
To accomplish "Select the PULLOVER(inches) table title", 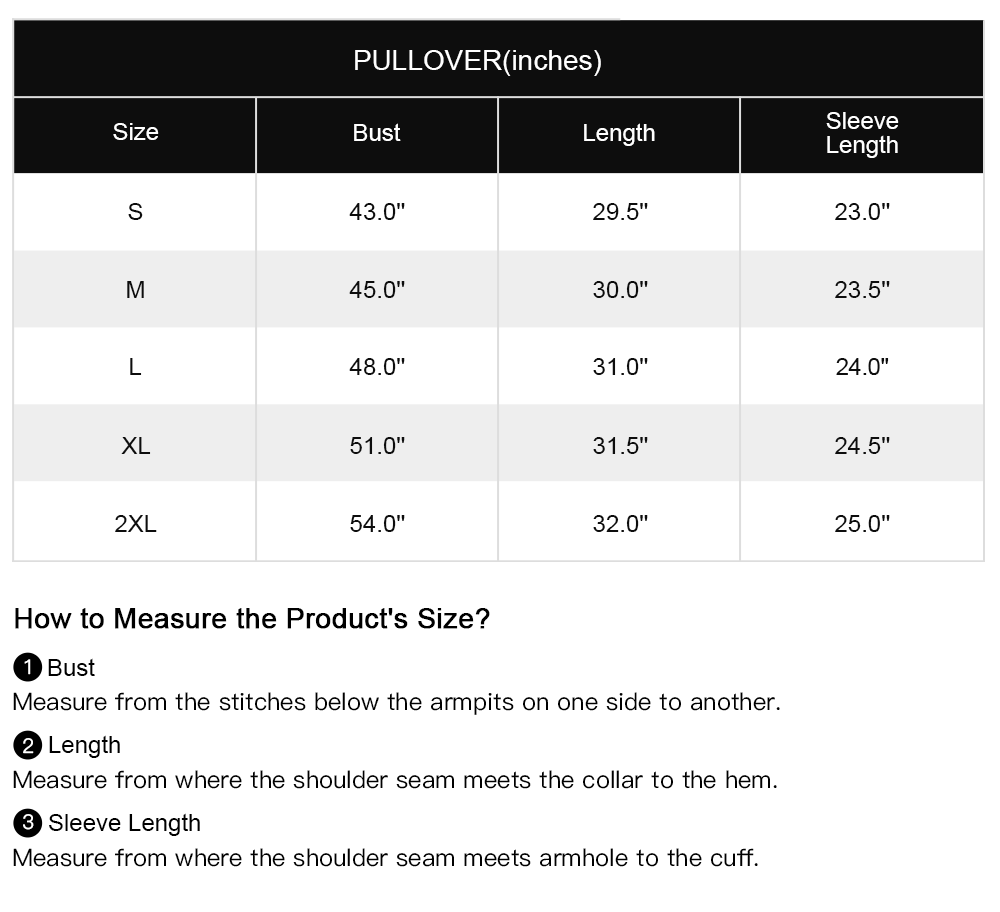I will [x=477, y=61].
